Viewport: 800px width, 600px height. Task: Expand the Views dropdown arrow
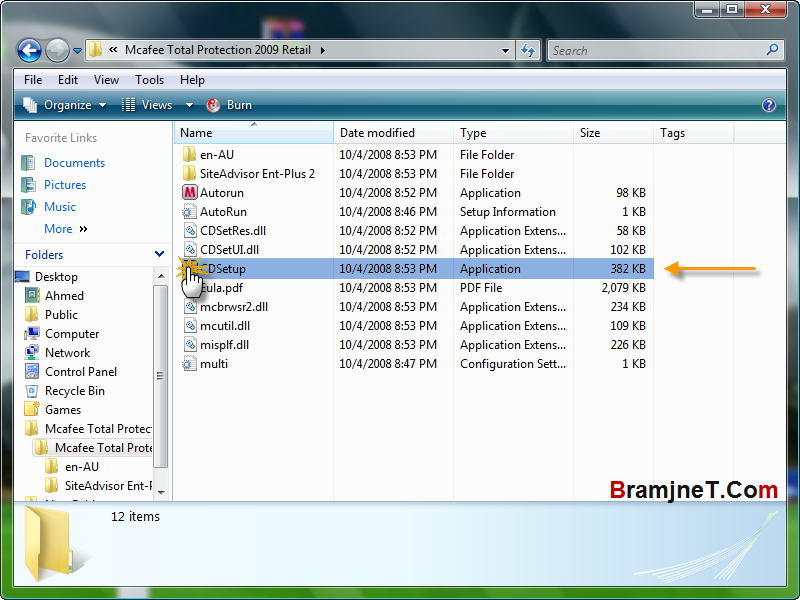(189, 105)
